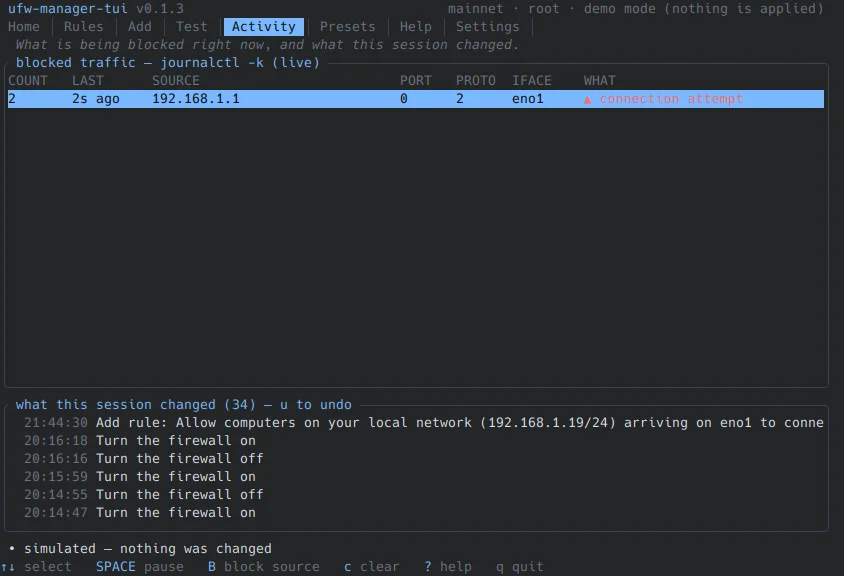Click the c clear shortcut
The width and height of the screenshot is (844, 576).
coord(371,567)
